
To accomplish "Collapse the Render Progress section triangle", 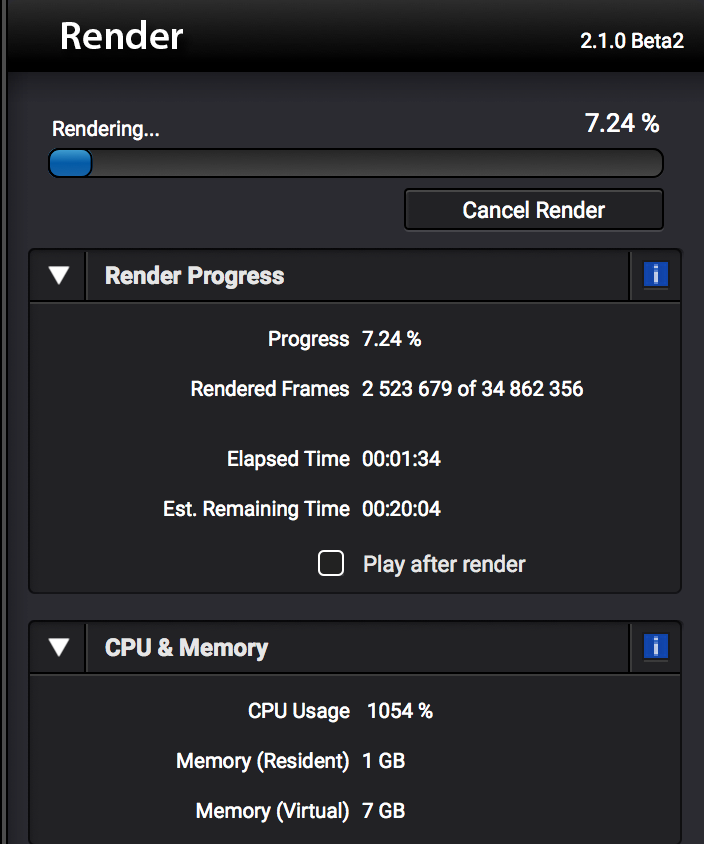I will (x=59, y=275).
